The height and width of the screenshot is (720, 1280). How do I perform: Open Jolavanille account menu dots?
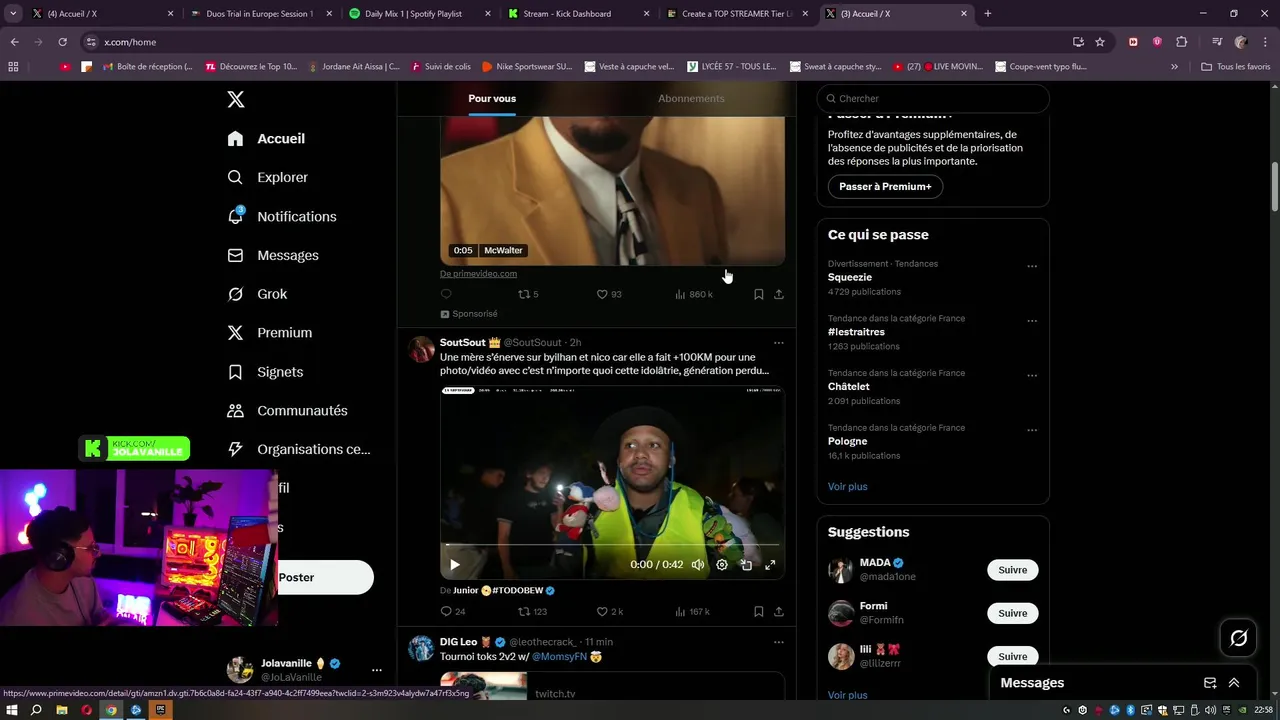click(x=376, y=670)
